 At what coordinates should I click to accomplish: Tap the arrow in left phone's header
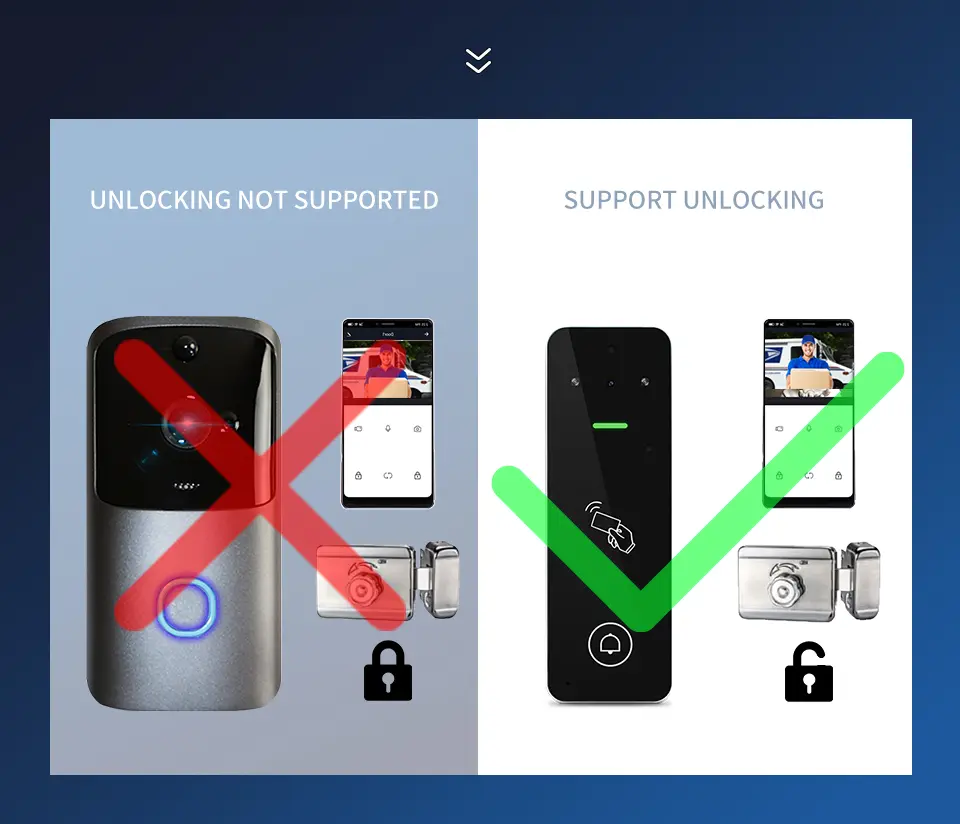(426, 334)
